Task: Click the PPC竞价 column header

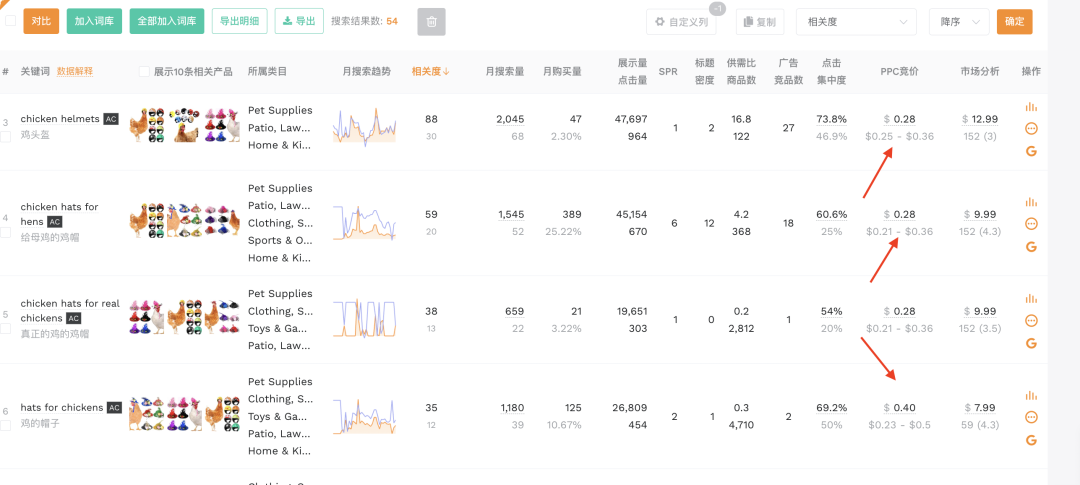Action: (x=900, y=72)
